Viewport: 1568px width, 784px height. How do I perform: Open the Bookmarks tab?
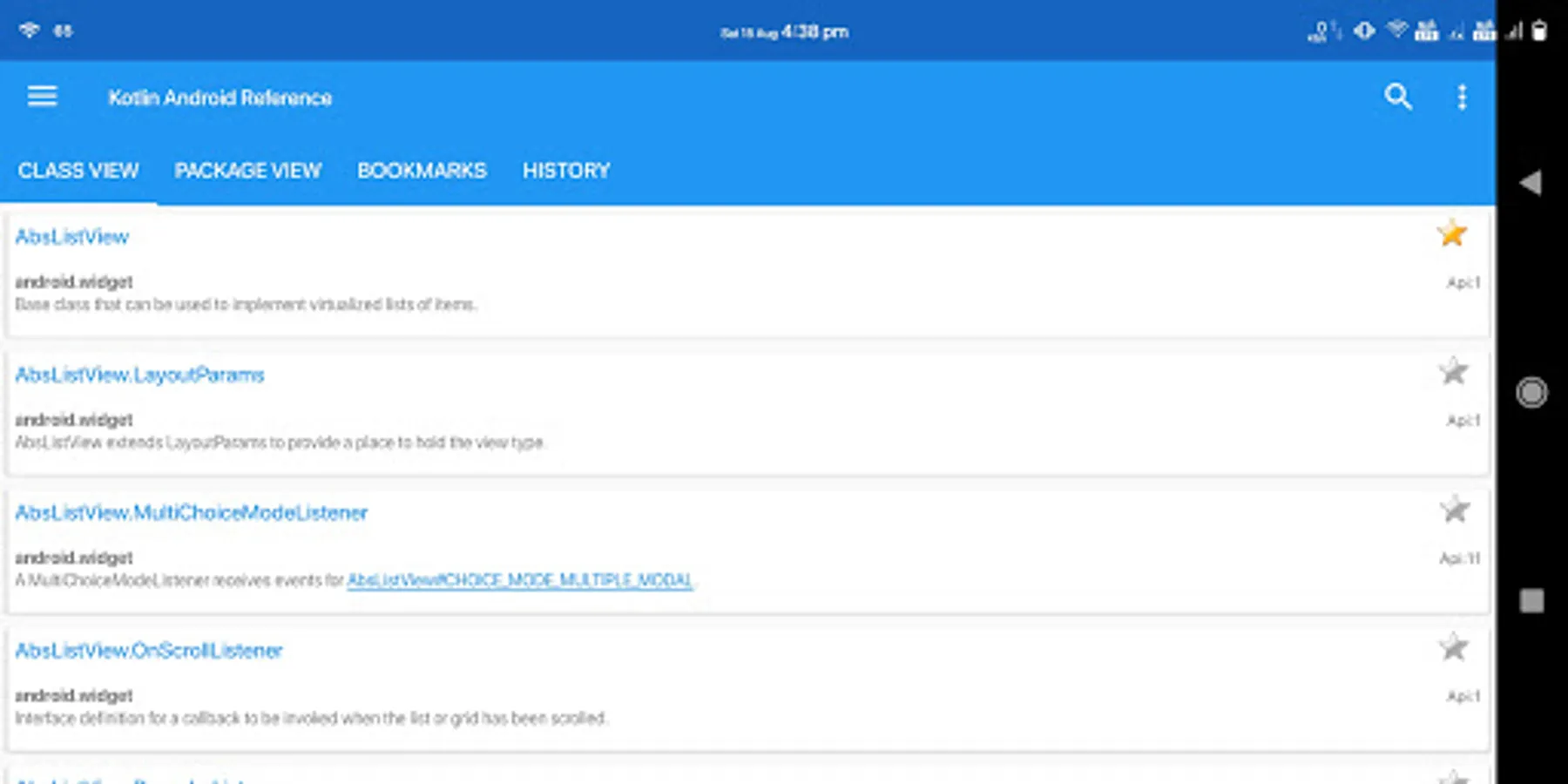422,171
